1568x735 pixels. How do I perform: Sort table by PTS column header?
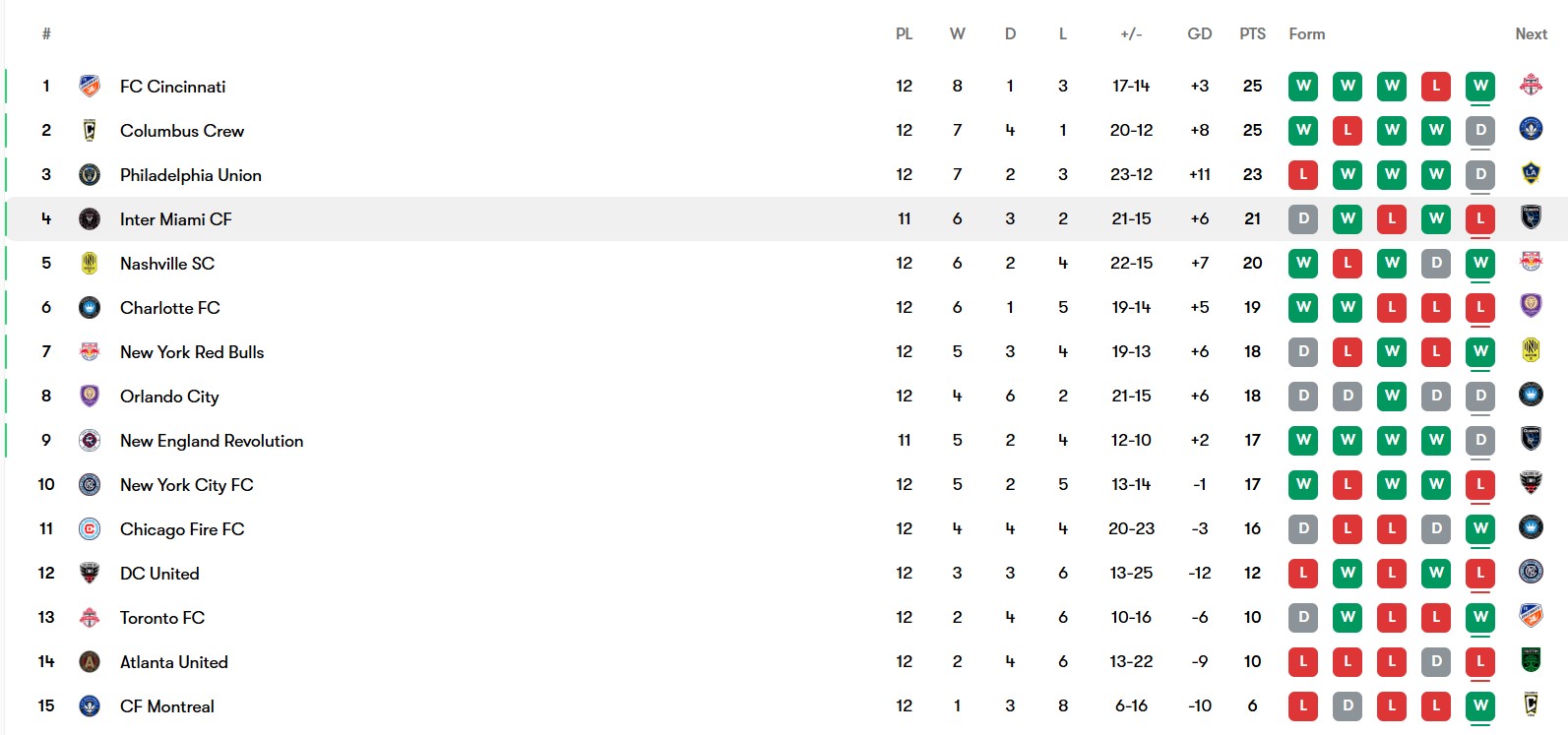pos(1252,34)
